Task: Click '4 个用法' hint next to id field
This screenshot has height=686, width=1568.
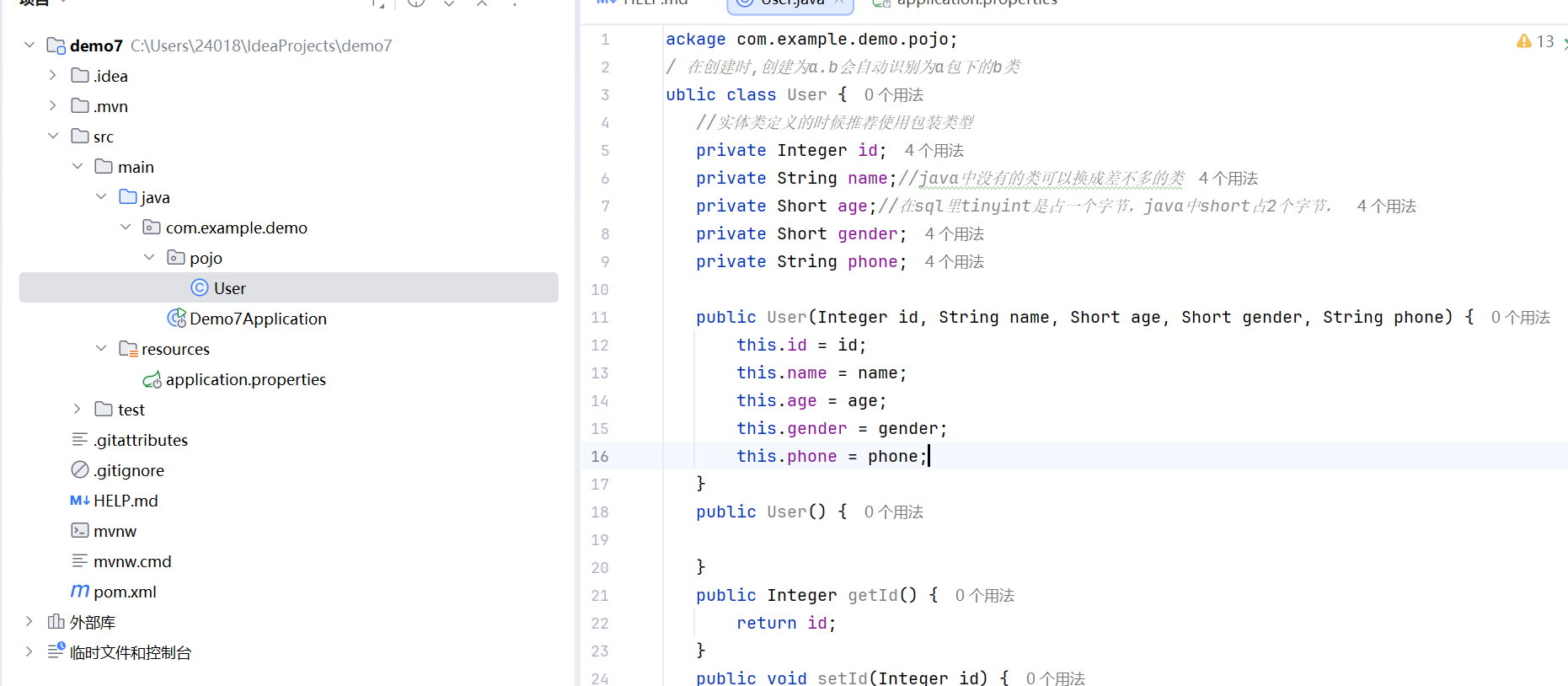Action: (x=934, y=151)
